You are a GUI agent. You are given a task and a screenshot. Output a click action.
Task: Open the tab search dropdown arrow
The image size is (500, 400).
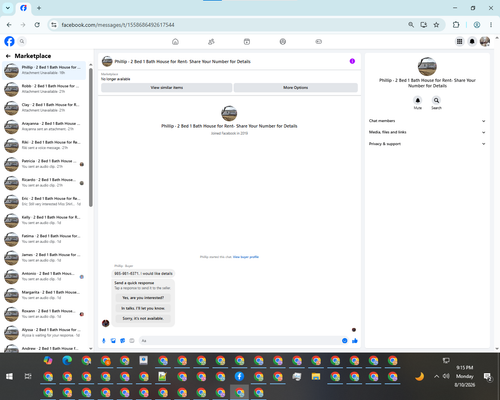[x=8, y=8]
